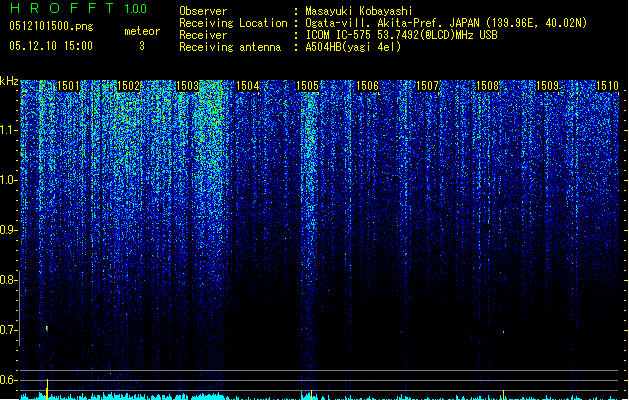Select the 0.8 frequency axis label
629x400 pixels.
coord(9,280)
